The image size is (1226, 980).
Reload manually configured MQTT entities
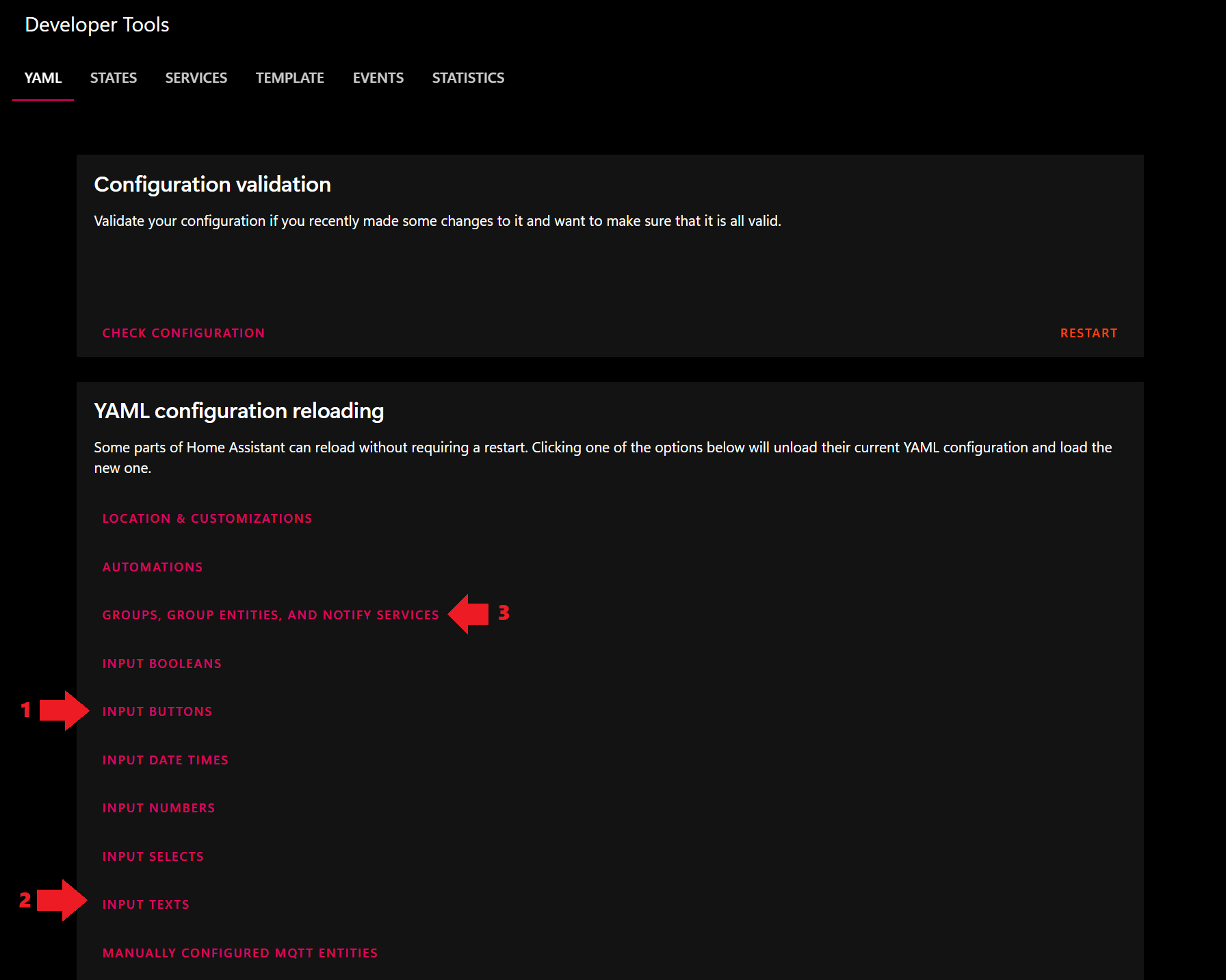pos(240,953)
